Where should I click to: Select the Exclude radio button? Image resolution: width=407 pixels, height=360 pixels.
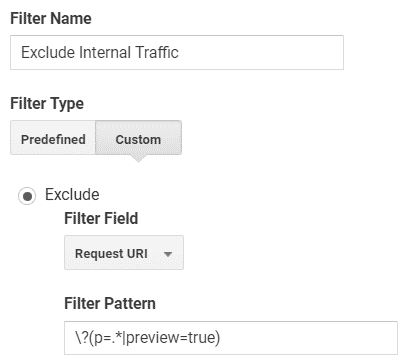click(x=27, y=196)
